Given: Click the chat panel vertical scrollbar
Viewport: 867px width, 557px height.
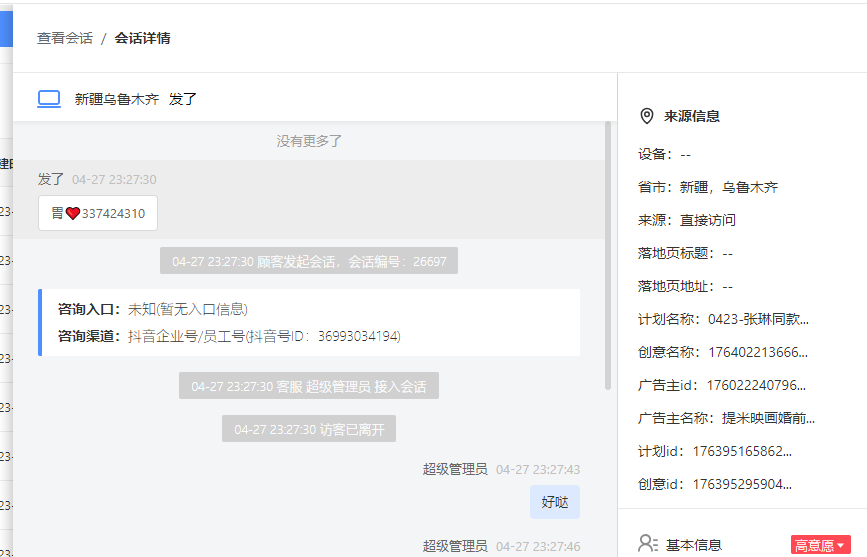Looking at the screenshot, I should [608, 256].
